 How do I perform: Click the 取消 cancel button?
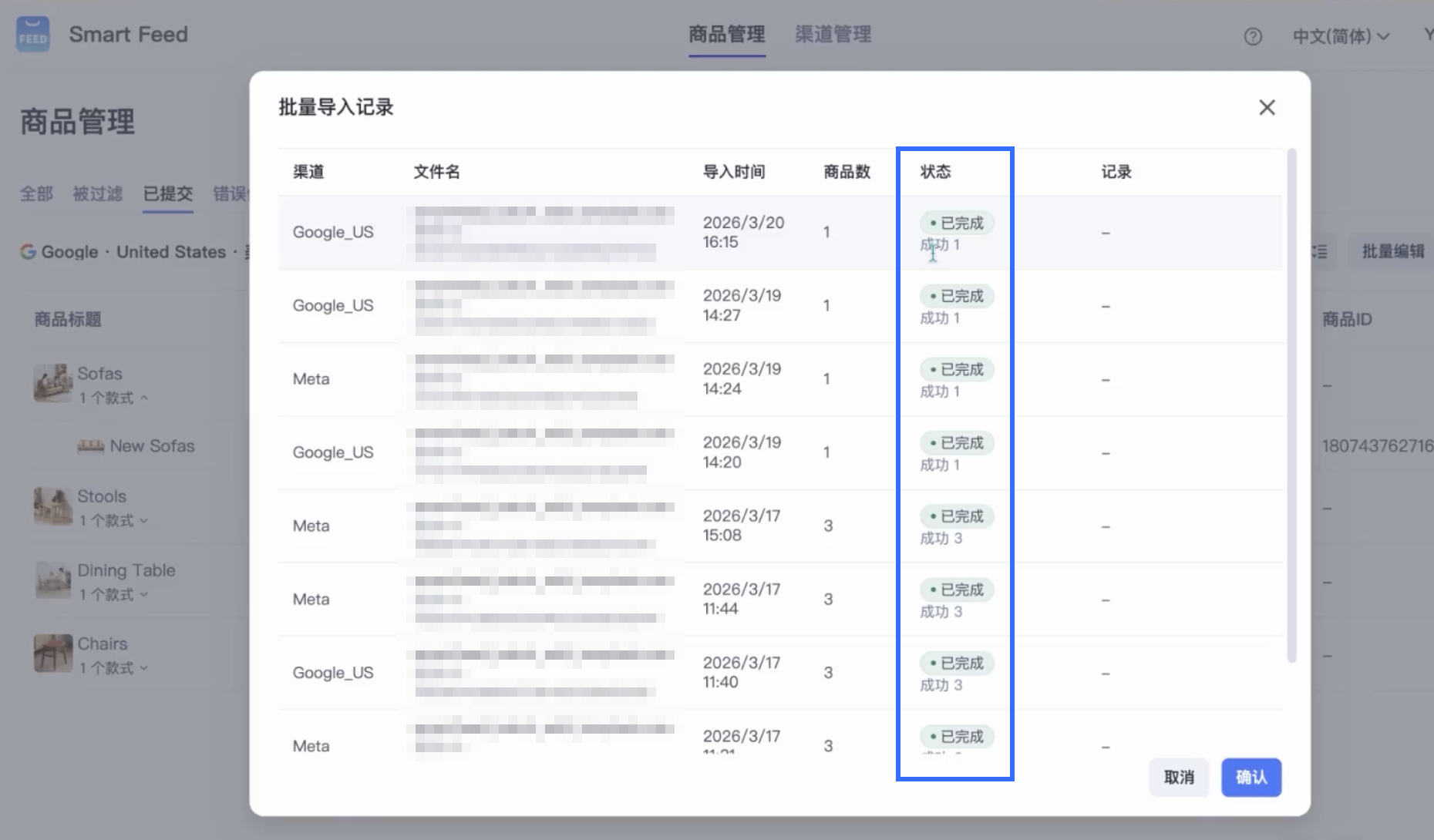[x=1178, y=777]
